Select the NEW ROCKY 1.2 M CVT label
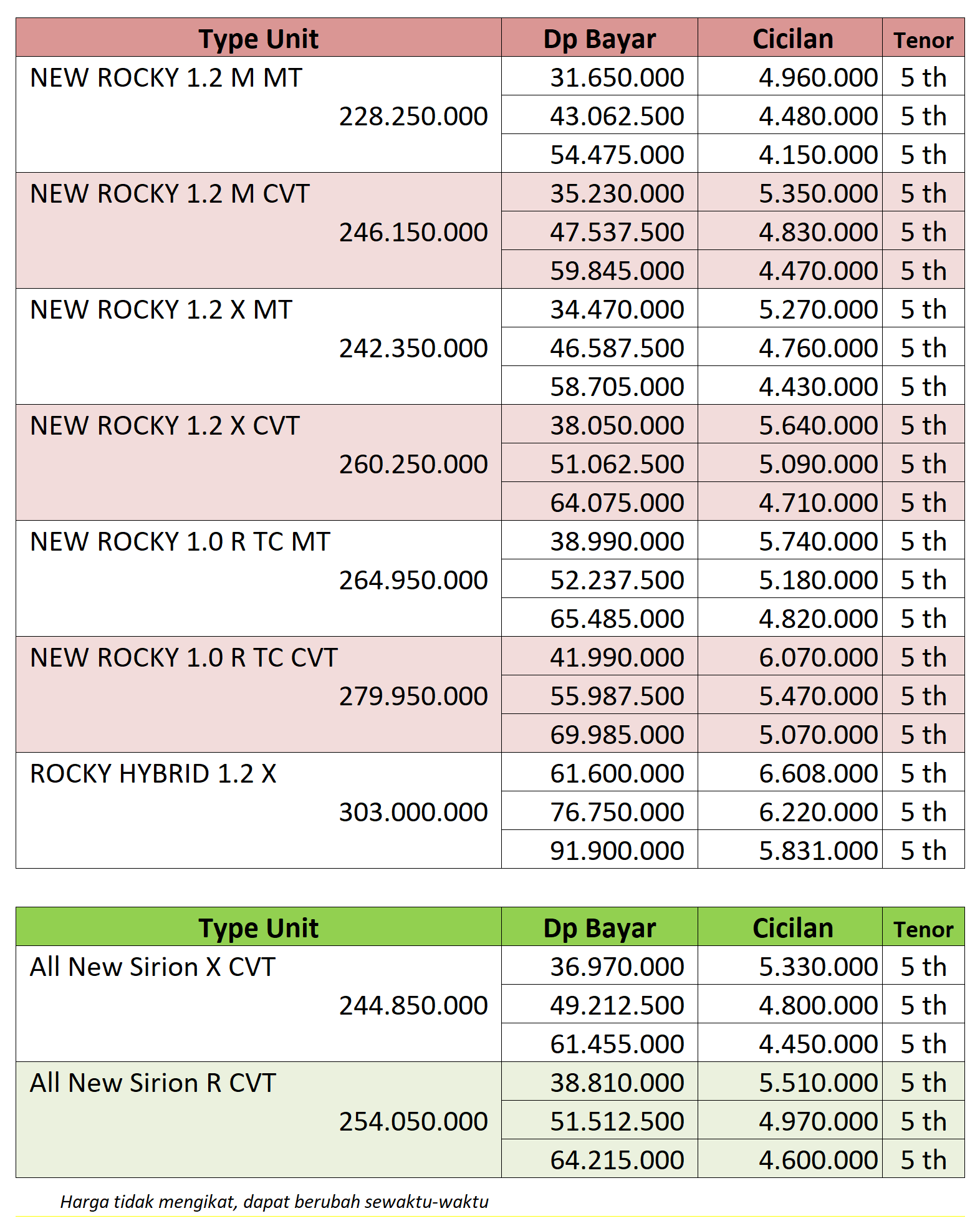 [170, 194]
